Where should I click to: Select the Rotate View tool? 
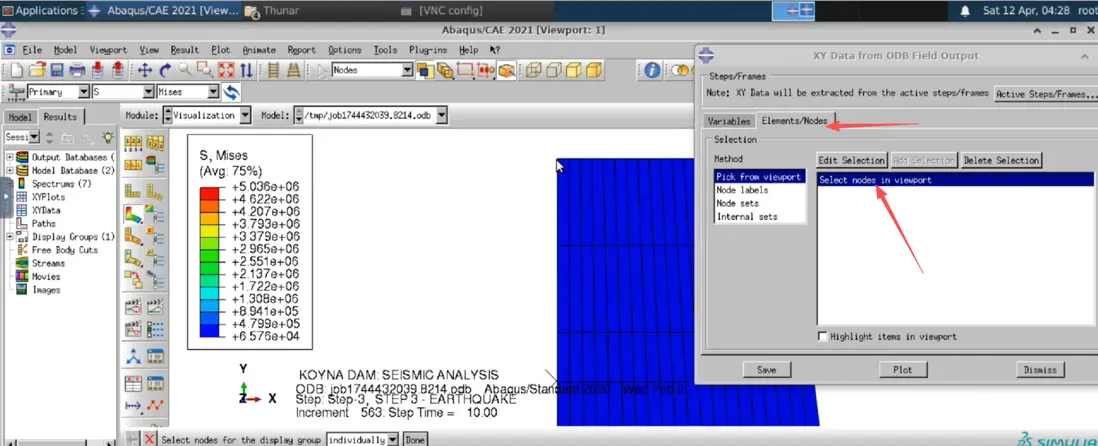tap(165, 70)
